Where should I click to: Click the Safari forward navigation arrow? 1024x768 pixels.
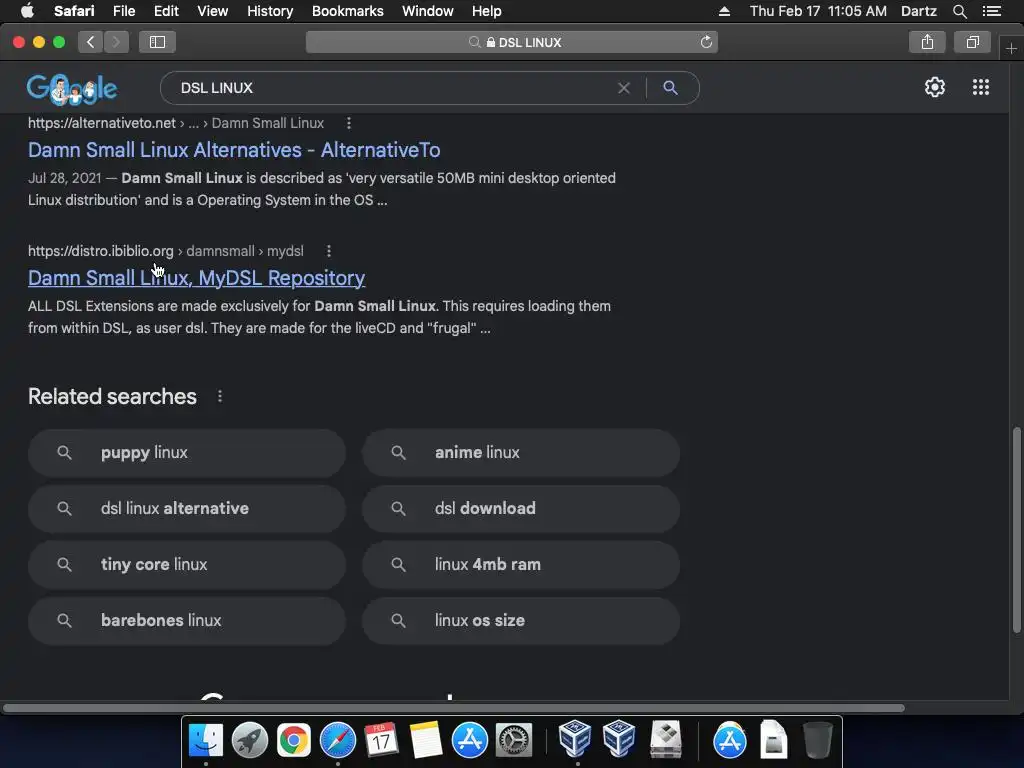(116, 42)
